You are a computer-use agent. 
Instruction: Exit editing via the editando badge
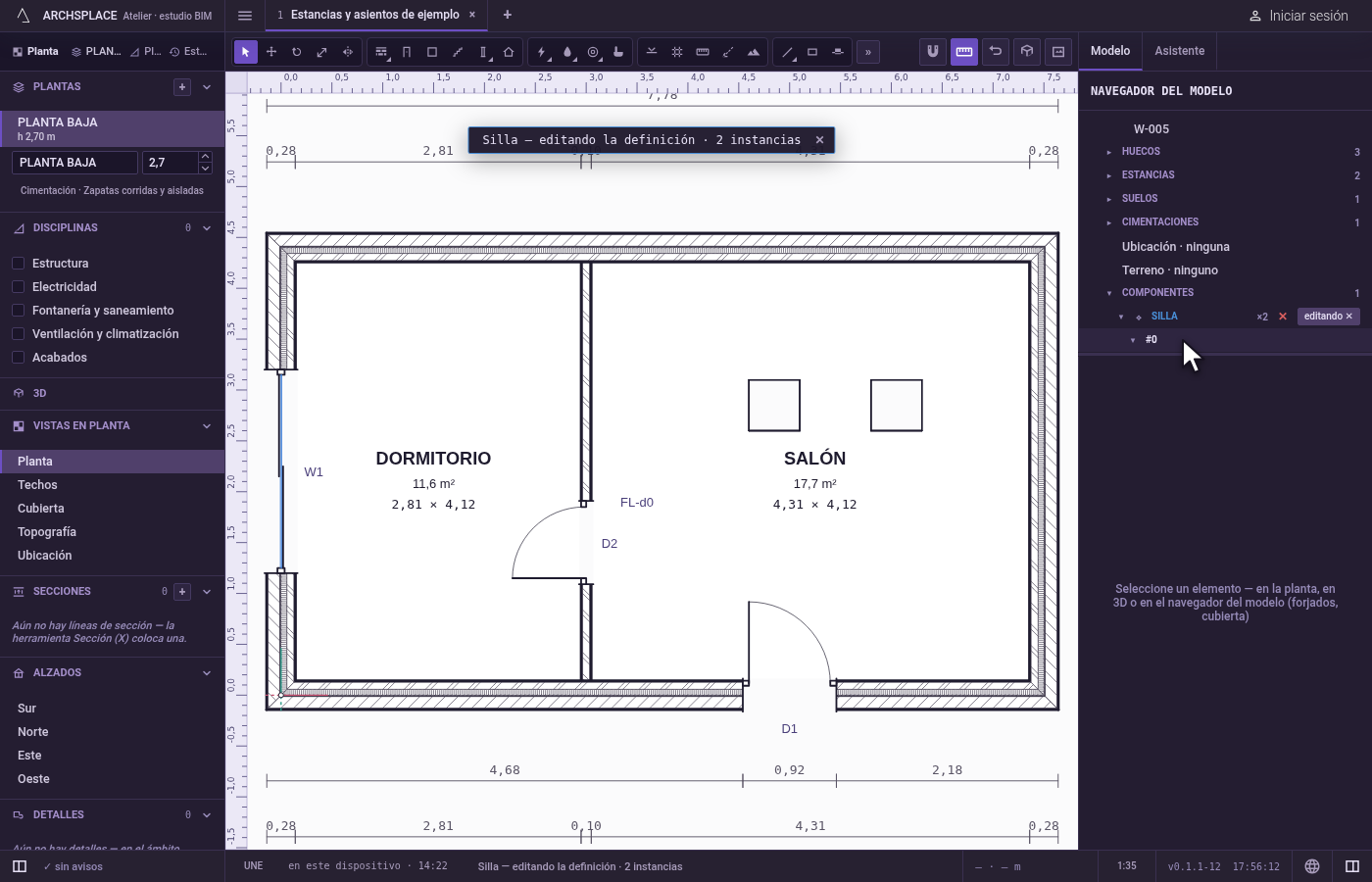(x=1328, y=317)
